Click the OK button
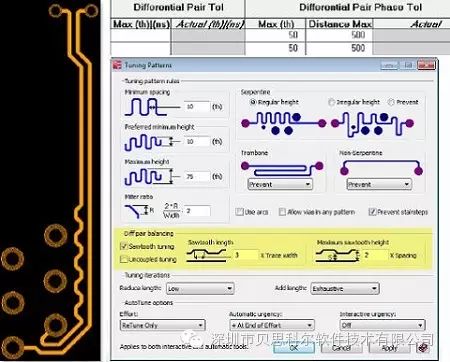Image resolution: width=450 pixels, height=362 pixels. click(294, 348)
